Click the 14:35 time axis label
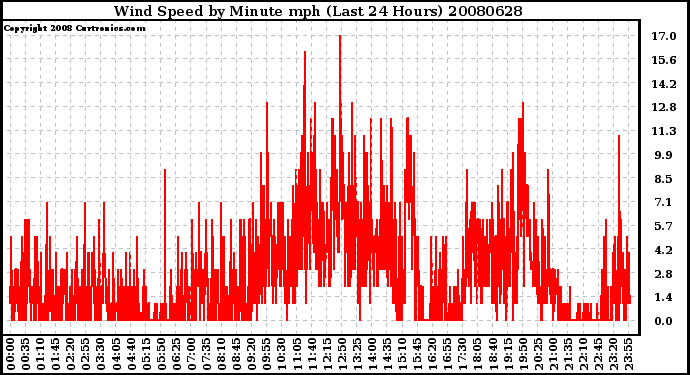Screen dimensions: 690x375 coord(386,355)
